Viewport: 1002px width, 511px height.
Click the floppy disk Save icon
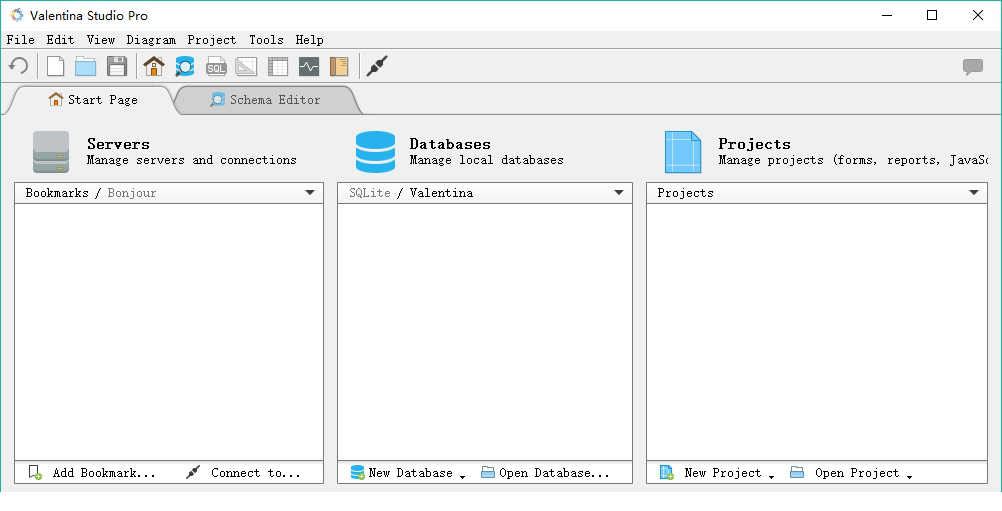coord(117,67)
